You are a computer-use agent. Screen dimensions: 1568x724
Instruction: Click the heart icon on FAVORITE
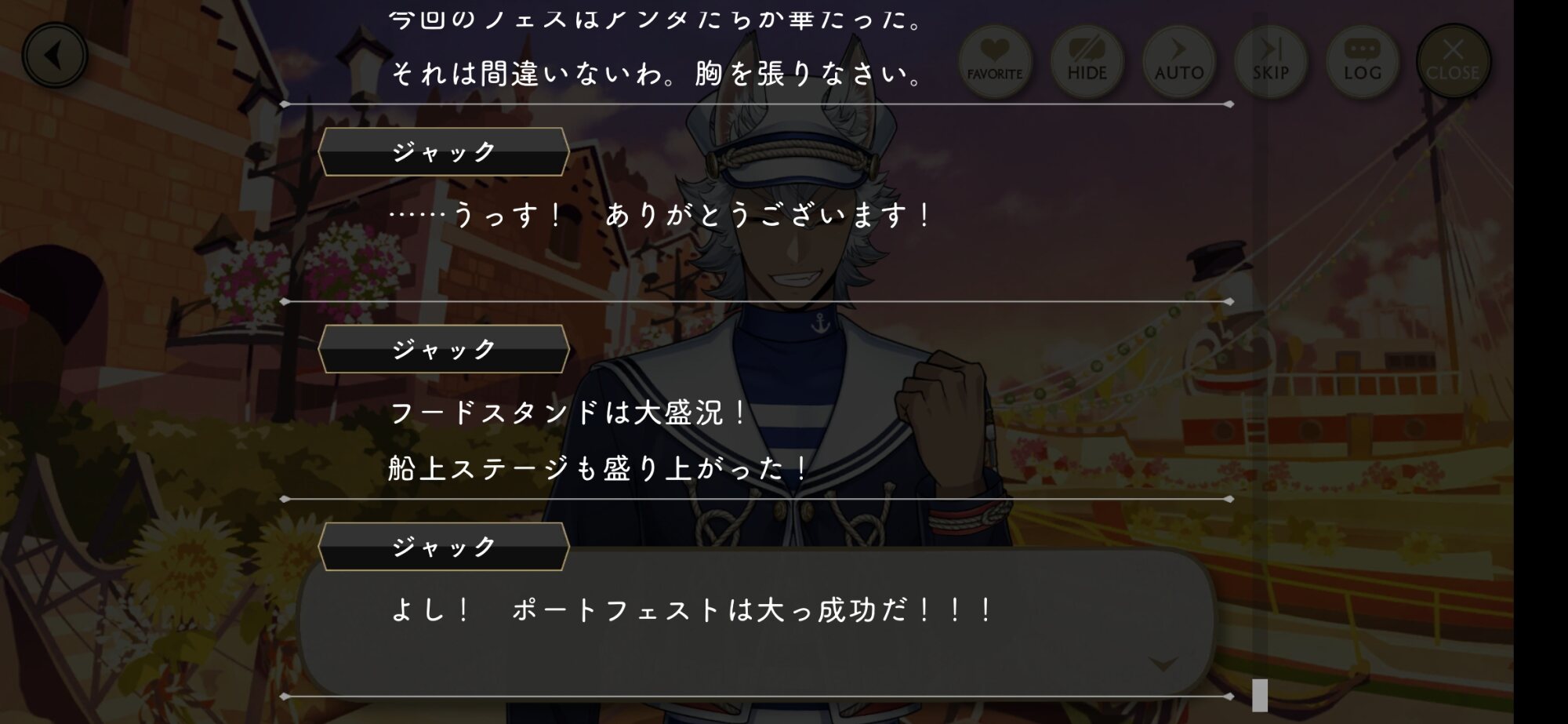pyautogui.click(x=994, y=50)
